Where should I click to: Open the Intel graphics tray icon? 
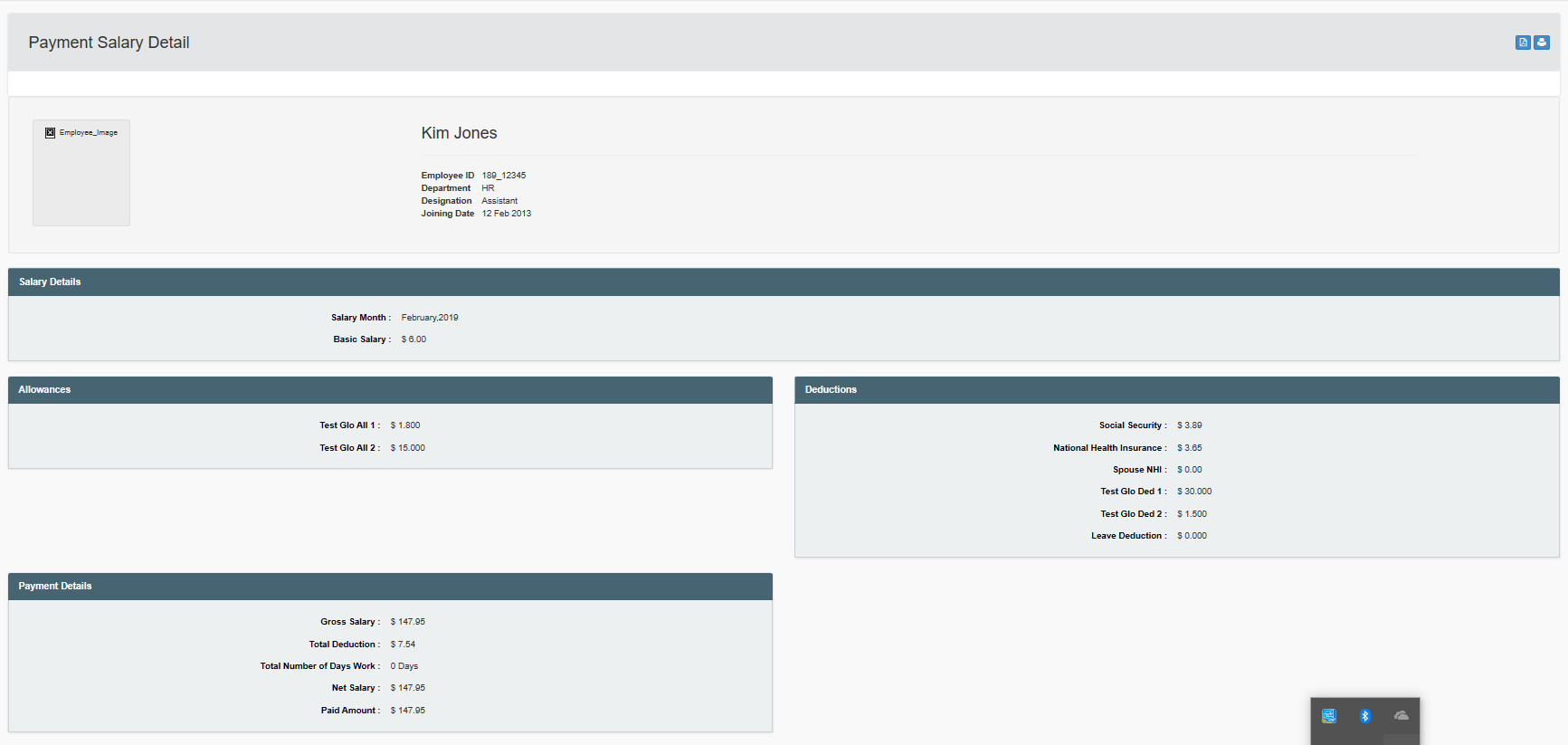(1328, 716)
